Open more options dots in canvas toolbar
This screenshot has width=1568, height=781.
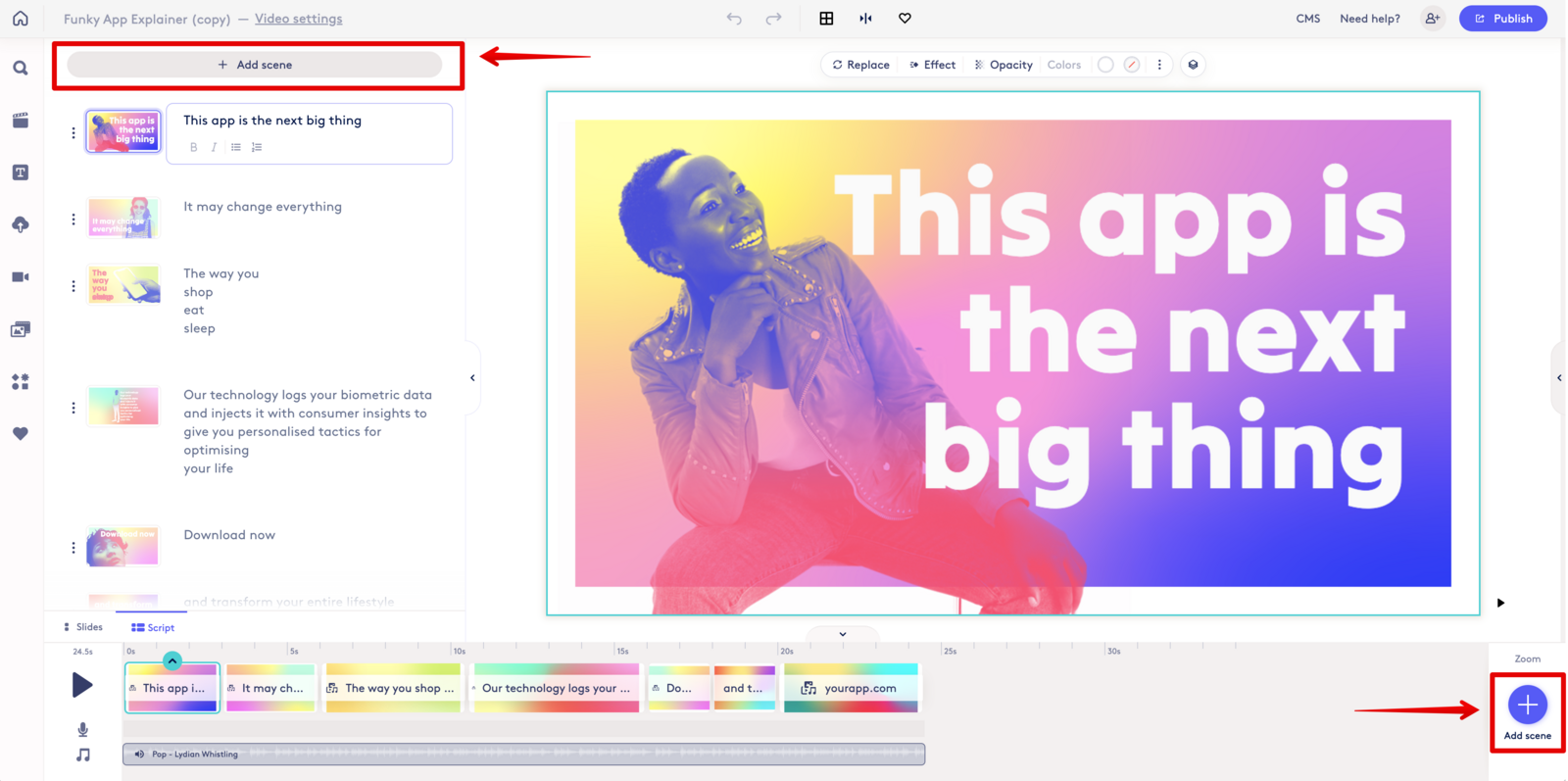1159,65
